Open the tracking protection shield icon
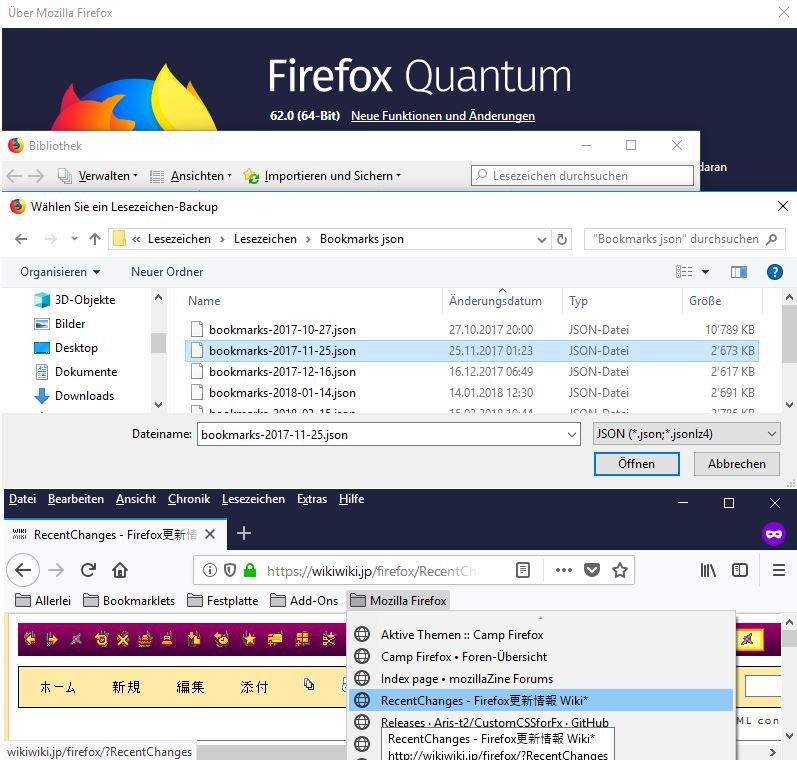Screen dimensions: 797x760 tap(230, 570)
